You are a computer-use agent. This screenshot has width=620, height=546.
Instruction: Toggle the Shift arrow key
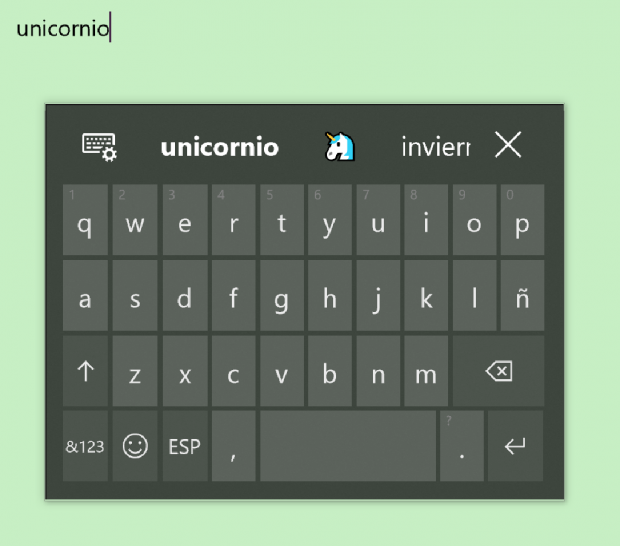click(85, 371)
